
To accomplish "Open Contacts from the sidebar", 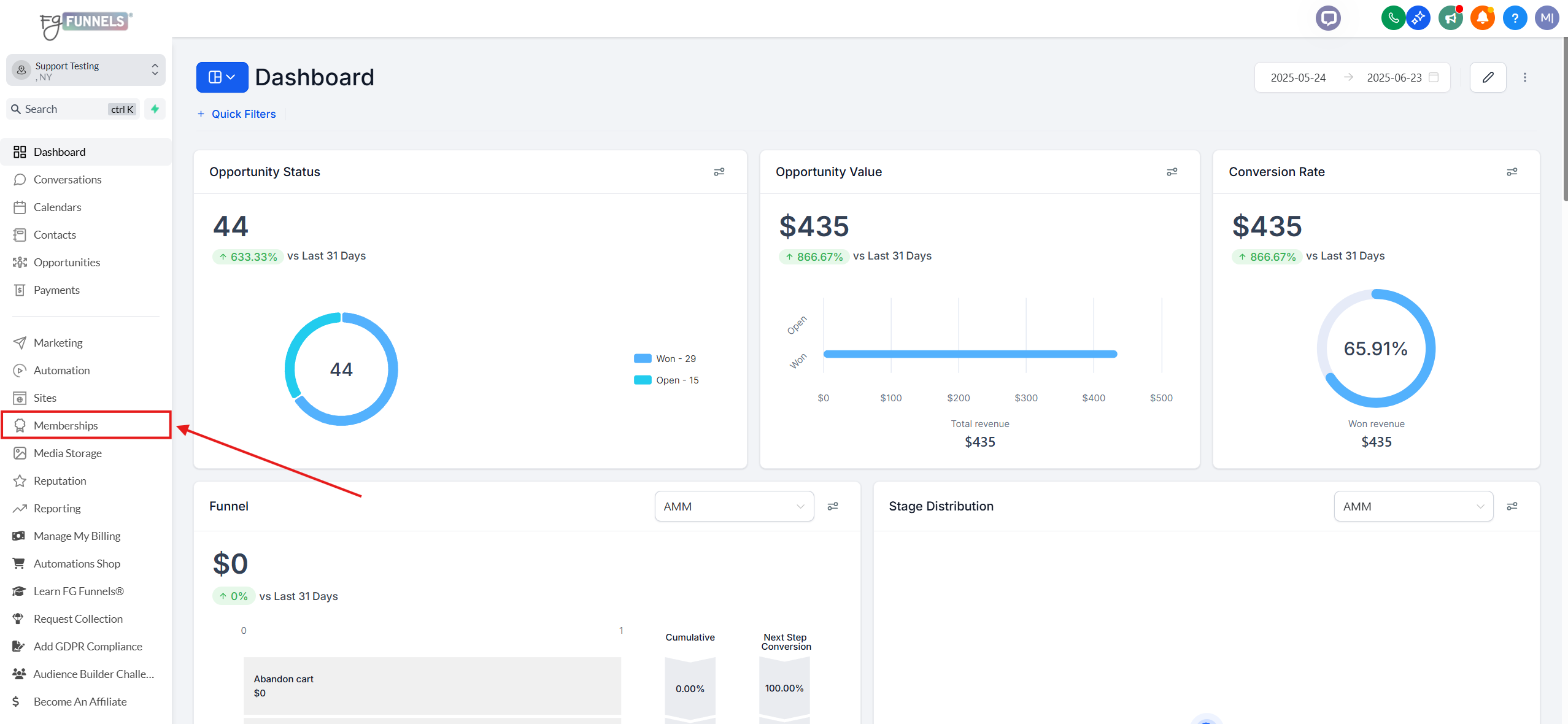I will (86, 234).
